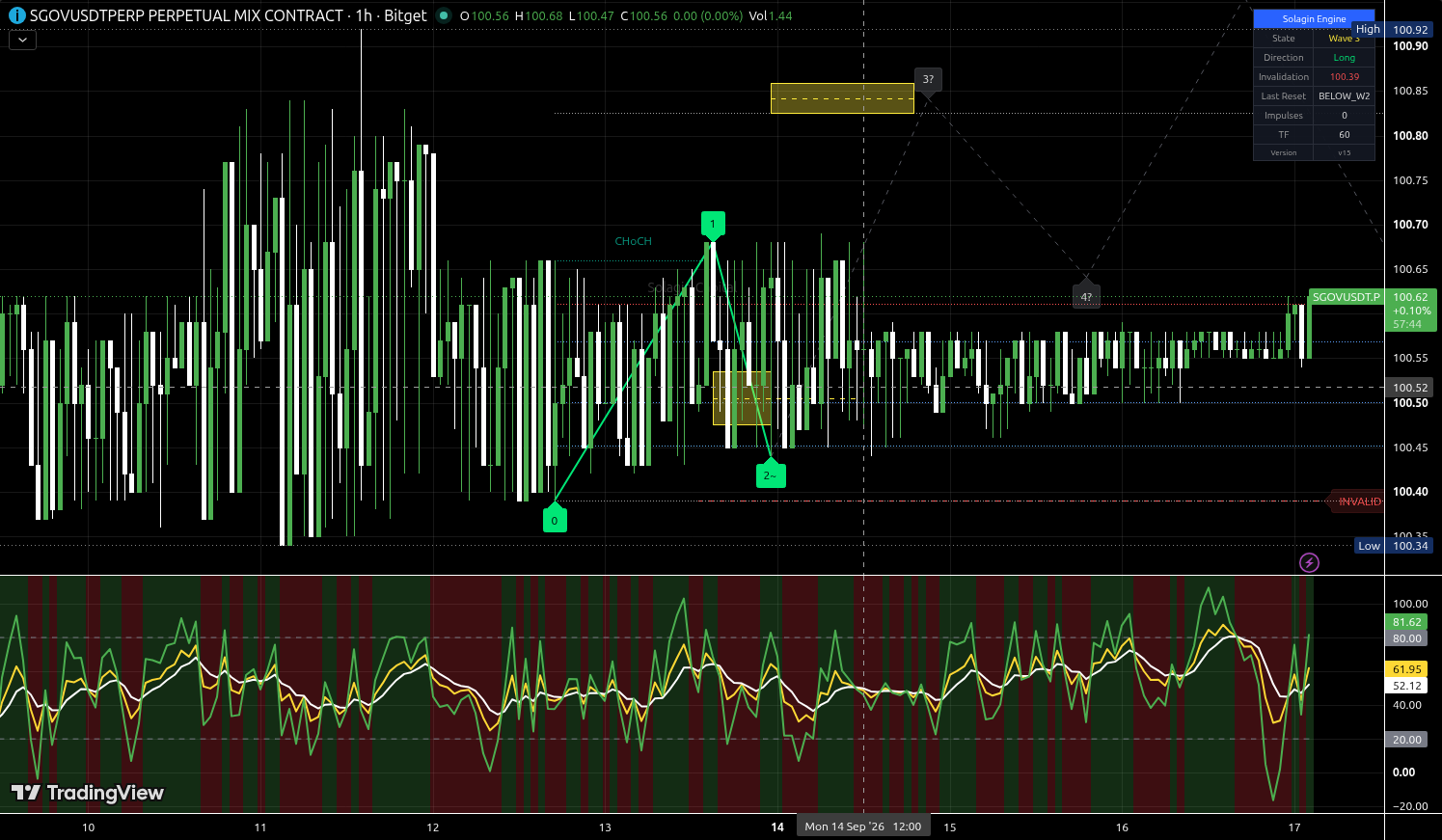
Task: Click the 1h interval label
Action: coord(364,15)
